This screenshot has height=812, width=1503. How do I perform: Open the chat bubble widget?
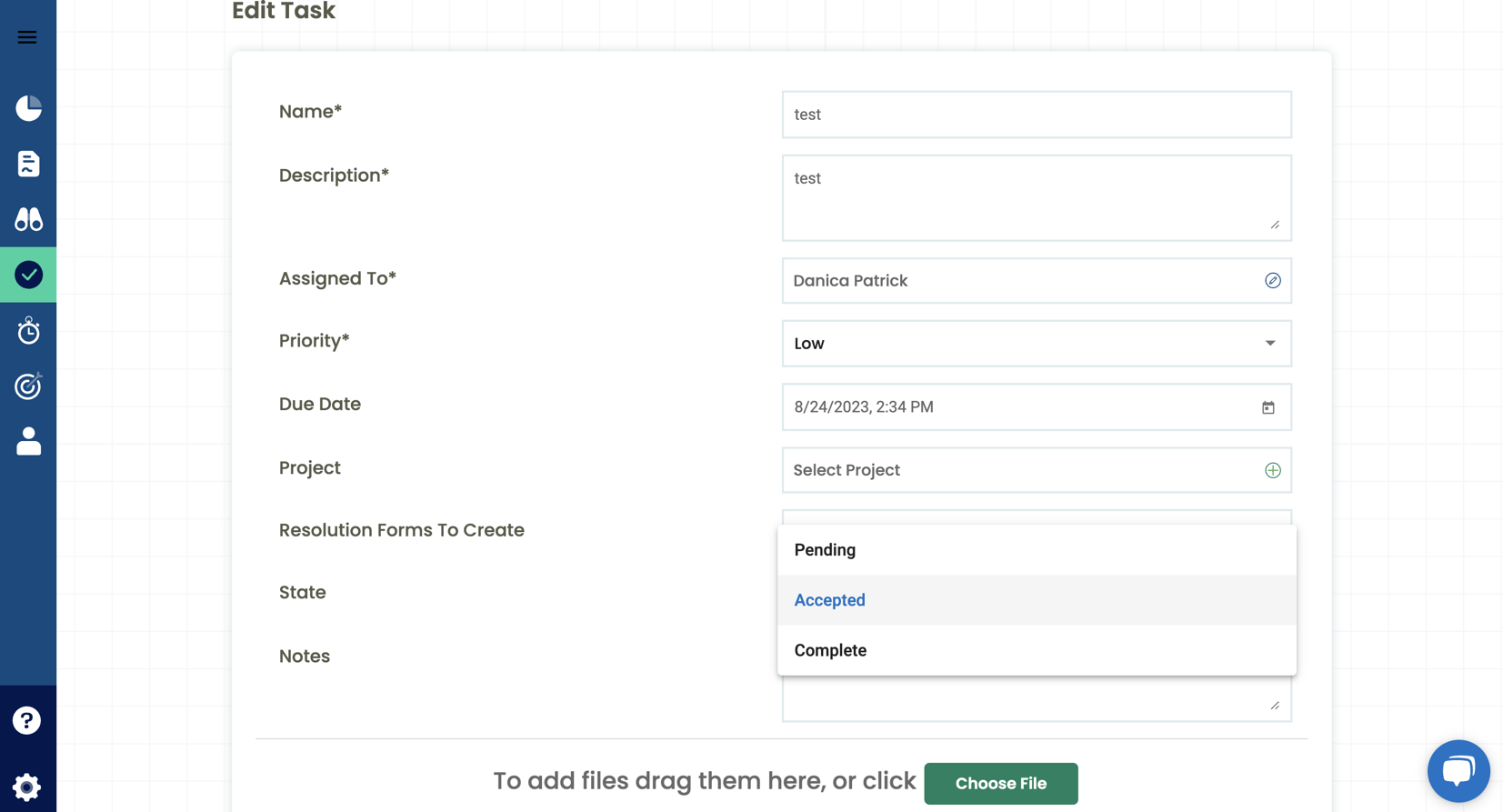[1458, 771]
